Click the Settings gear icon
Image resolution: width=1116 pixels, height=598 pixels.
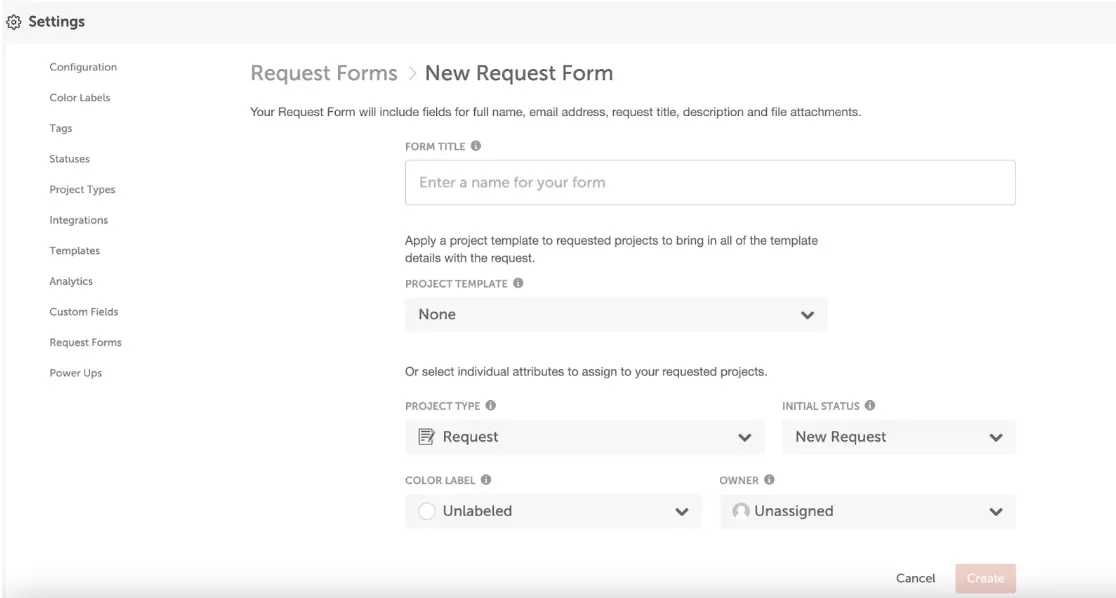(x=15, y=22)
